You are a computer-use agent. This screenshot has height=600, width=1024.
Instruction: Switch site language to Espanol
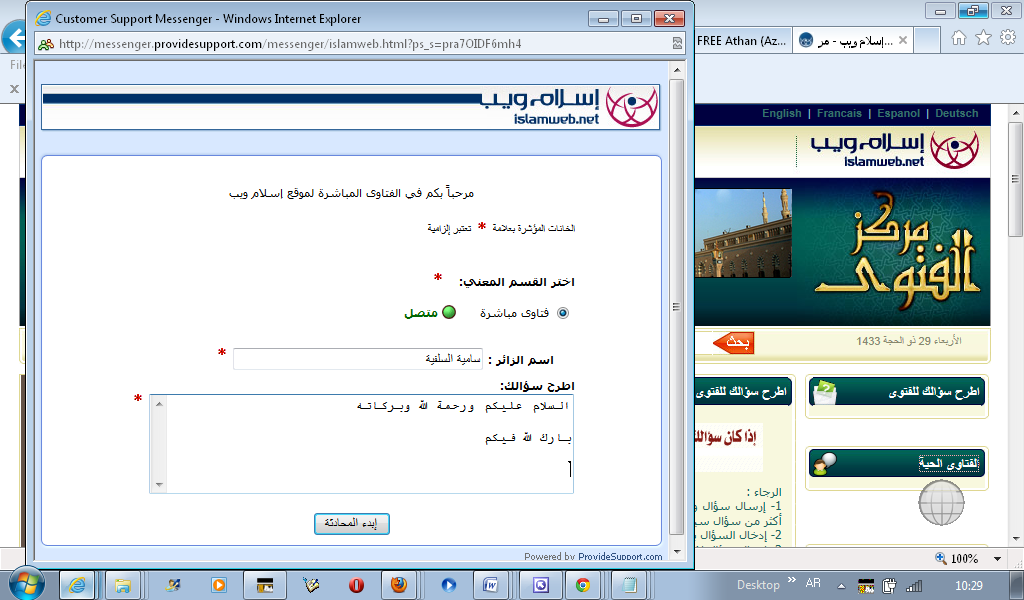tap(898, 114)
